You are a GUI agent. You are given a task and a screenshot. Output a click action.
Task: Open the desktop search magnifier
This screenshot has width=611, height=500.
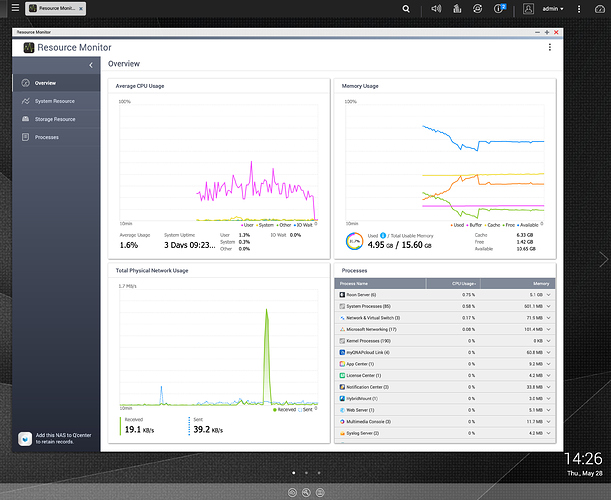tap(406, 9)
